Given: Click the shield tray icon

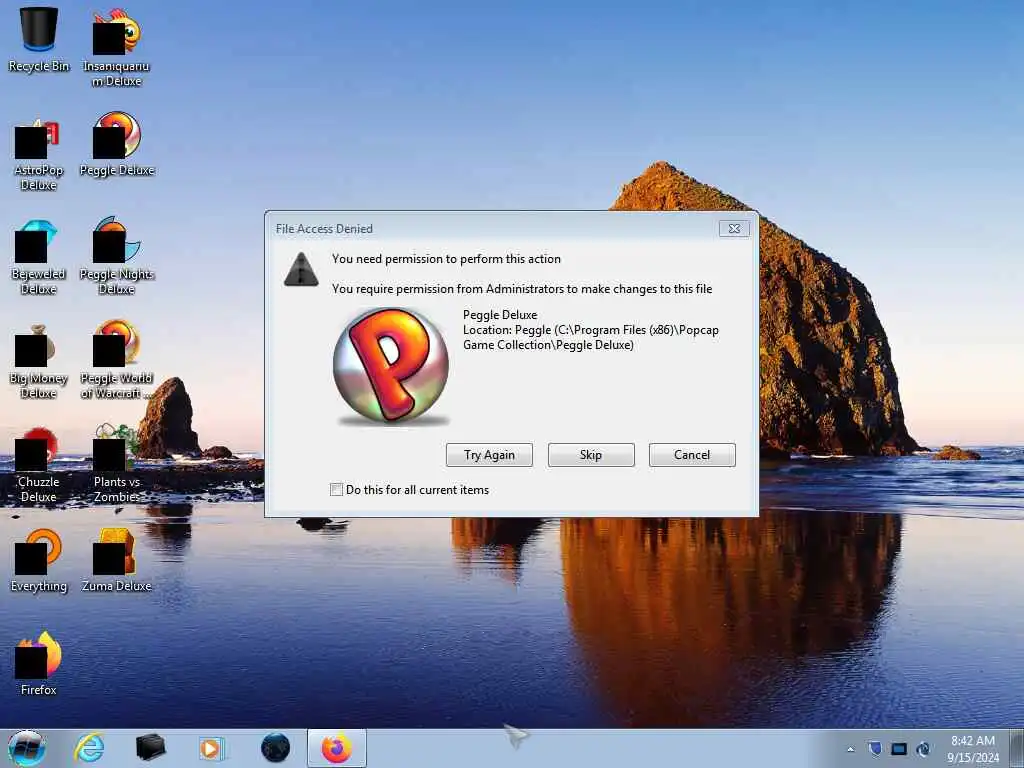Looking at the screenshot, I should (x=874, y=749).
